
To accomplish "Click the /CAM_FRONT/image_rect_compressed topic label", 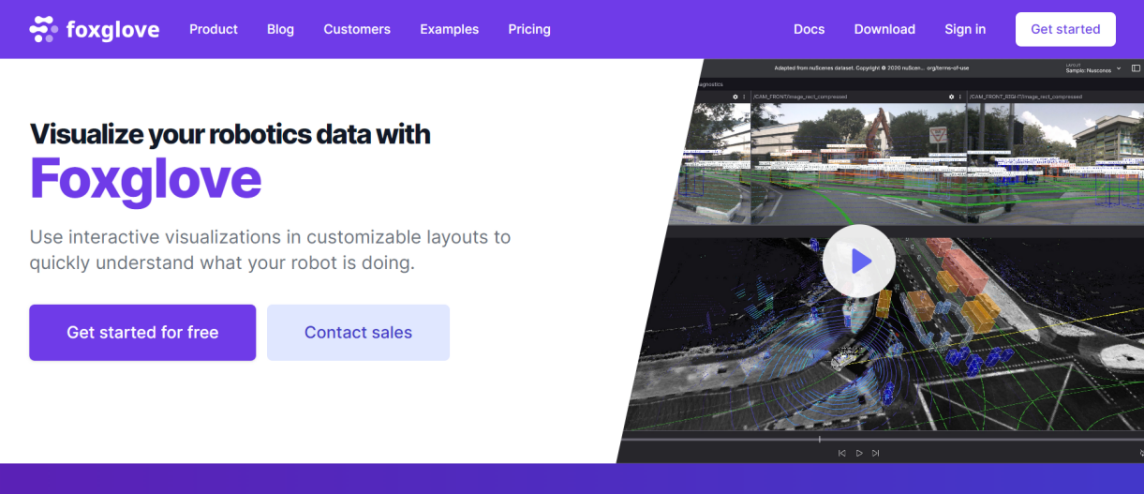I will (x=800, y=96).
